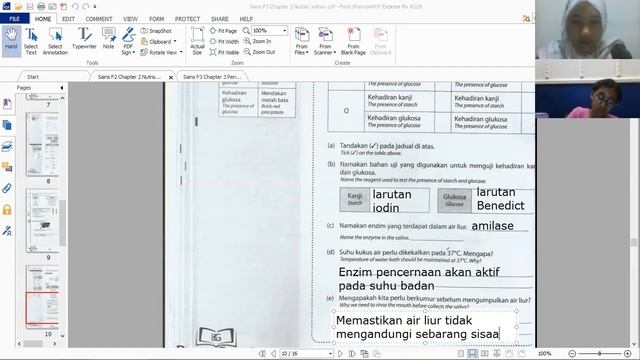The image size is (640, 360).
Task: Activate the Select Text tool
Action: pyautogui.click(x=31, y=41)
